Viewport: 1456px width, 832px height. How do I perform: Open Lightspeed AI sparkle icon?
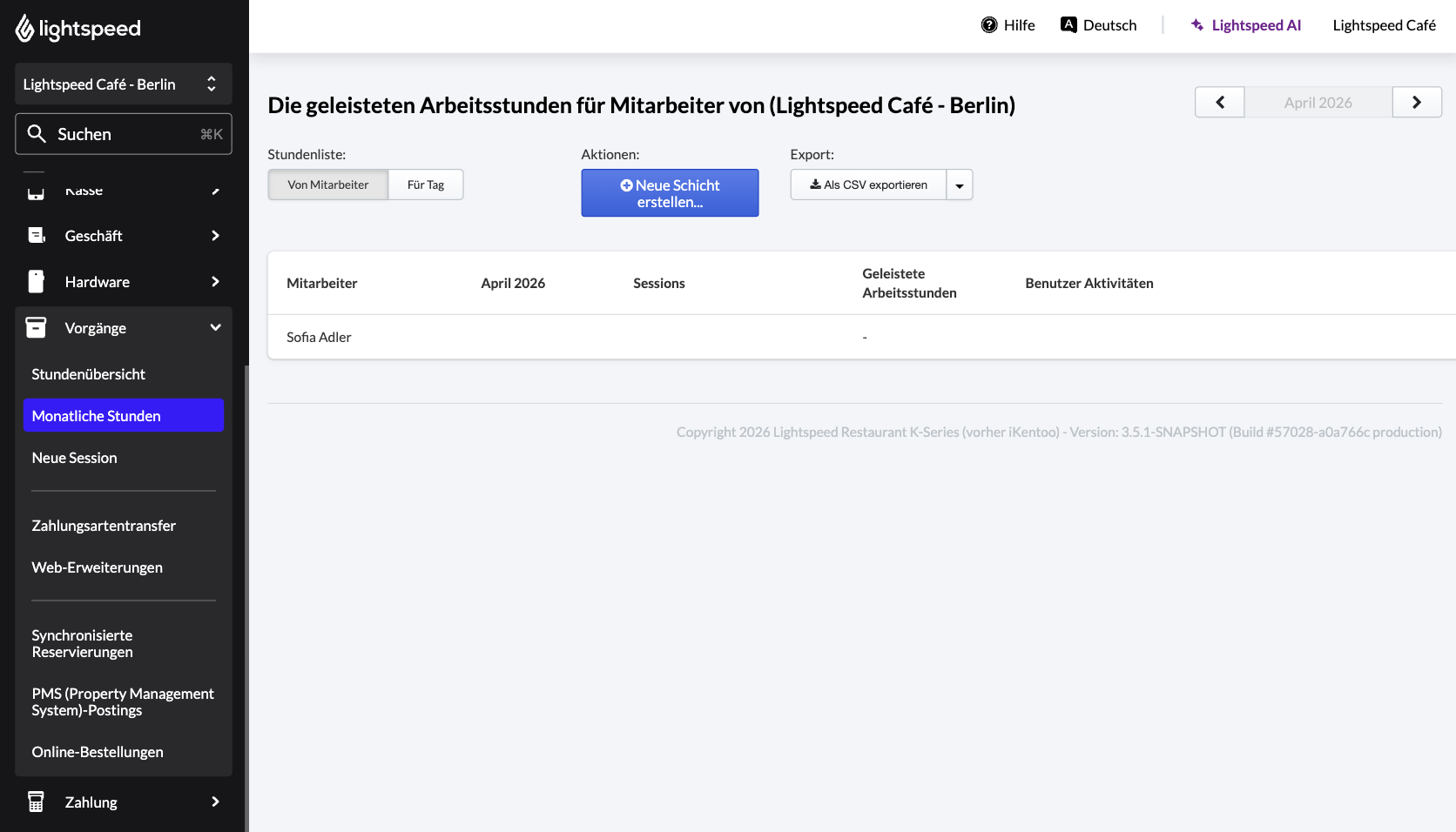pos(1197,25)
